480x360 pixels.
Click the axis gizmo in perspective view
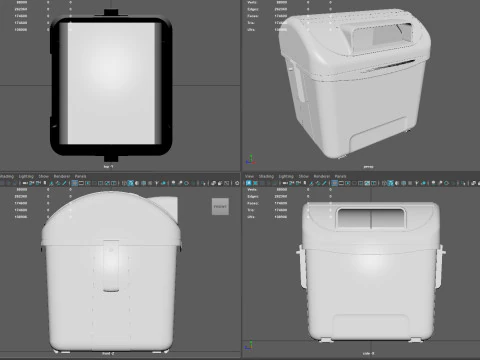point(250,159)
